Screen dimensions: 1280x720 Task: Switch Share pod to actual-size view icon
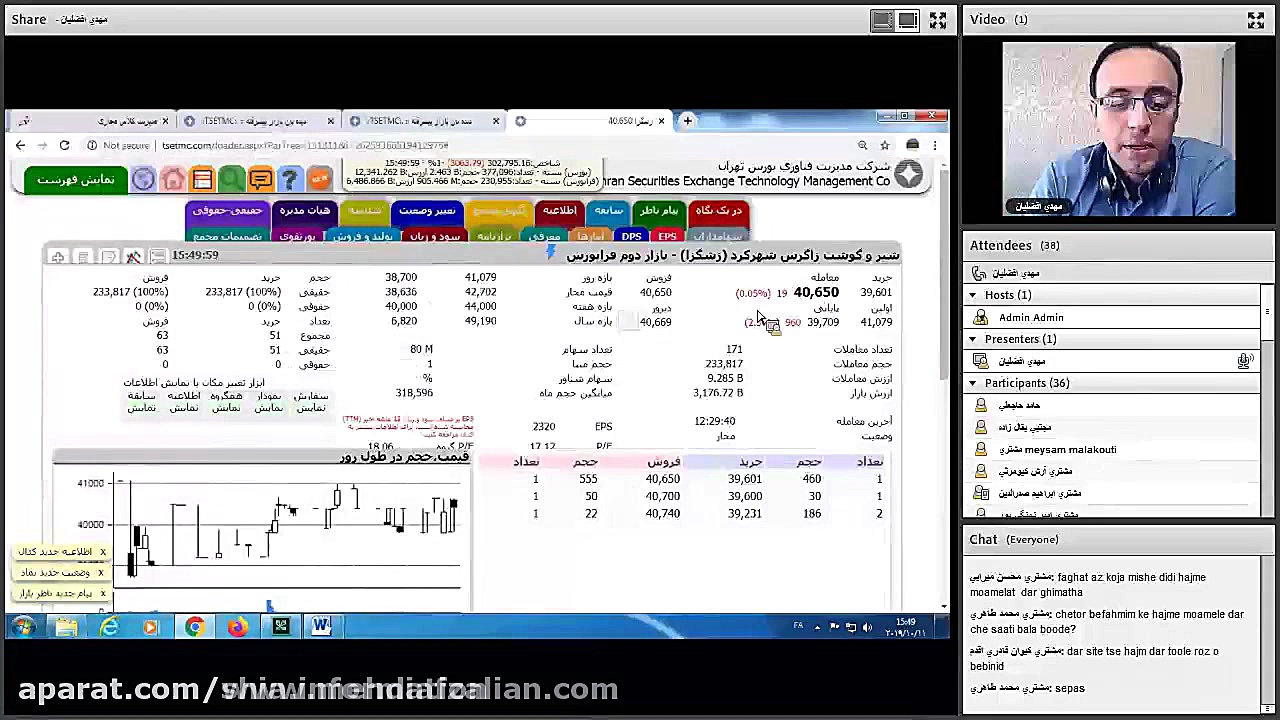(908, 19)
